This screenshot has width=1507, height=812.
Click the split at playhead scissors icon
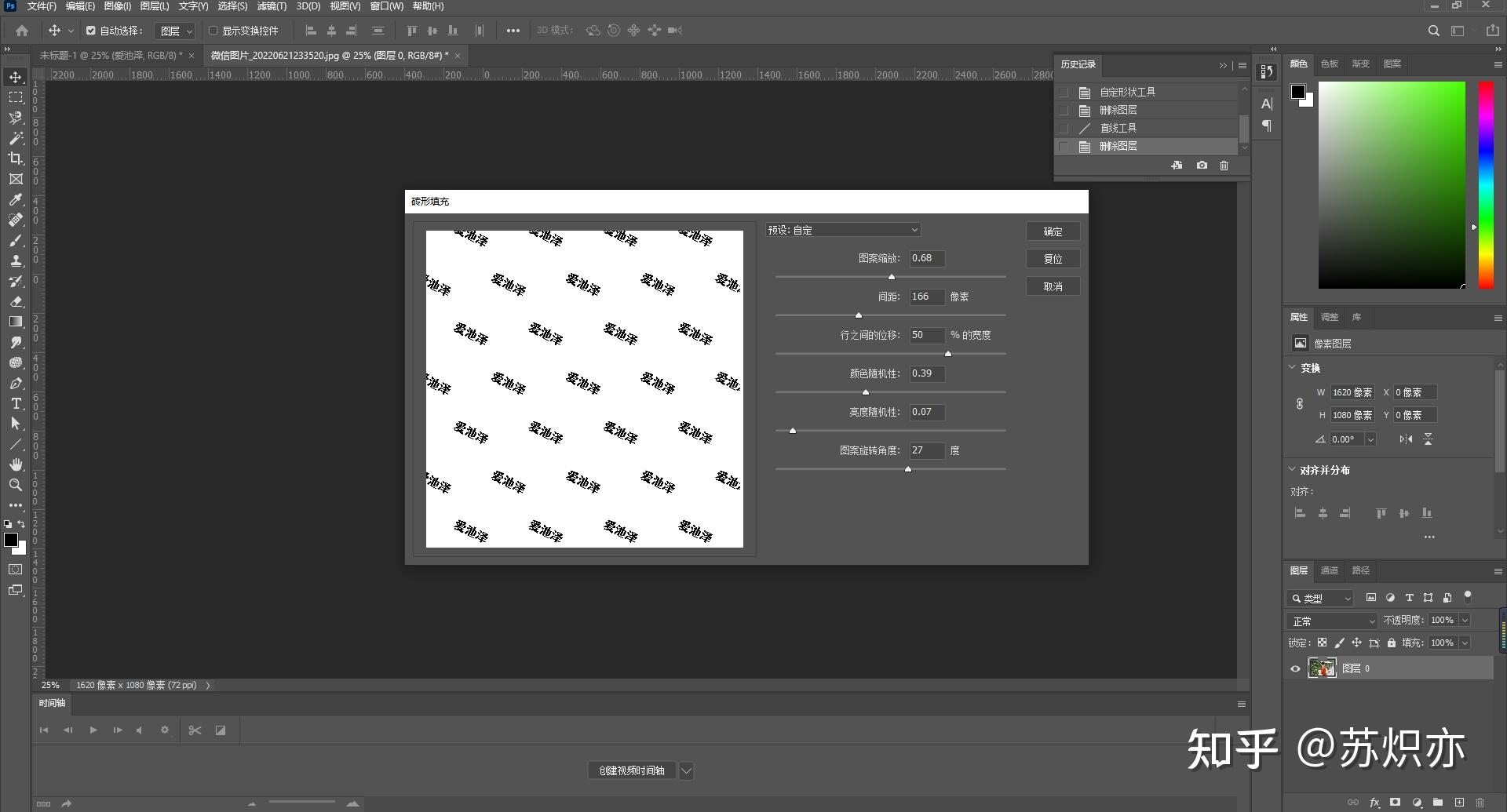(195, 730)
